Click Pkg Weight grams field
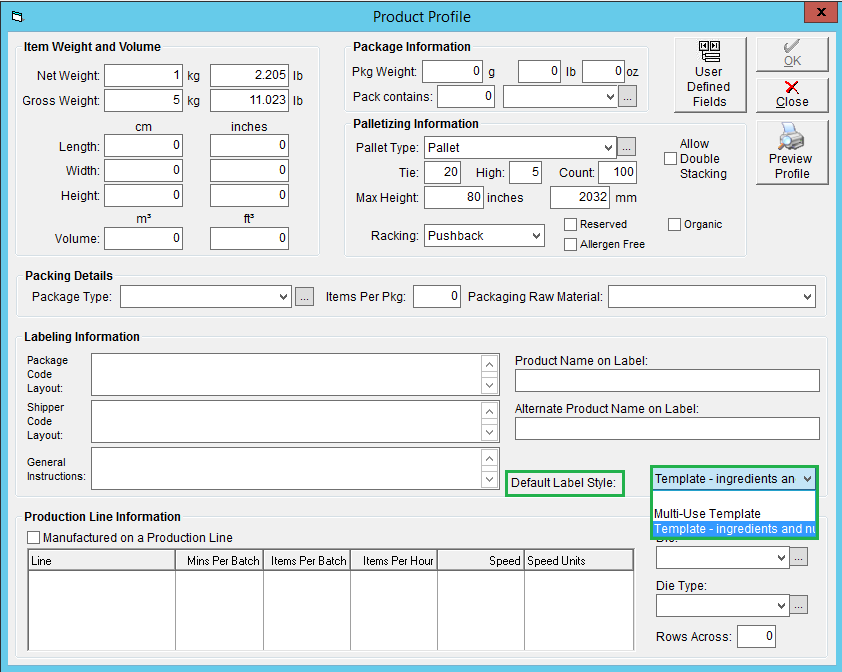Screen dimensions: 842x672 coord(453,71)
